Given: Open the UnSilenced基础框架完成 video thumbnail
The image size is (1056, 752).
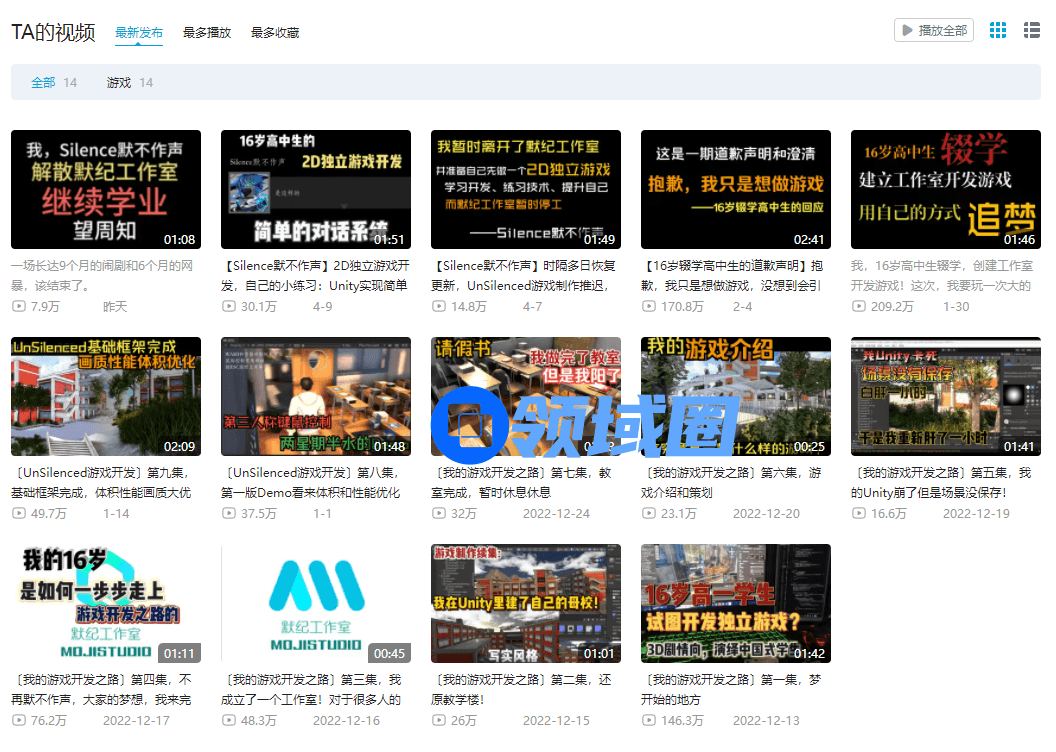Looking at the screenshot, I should 106,396.
